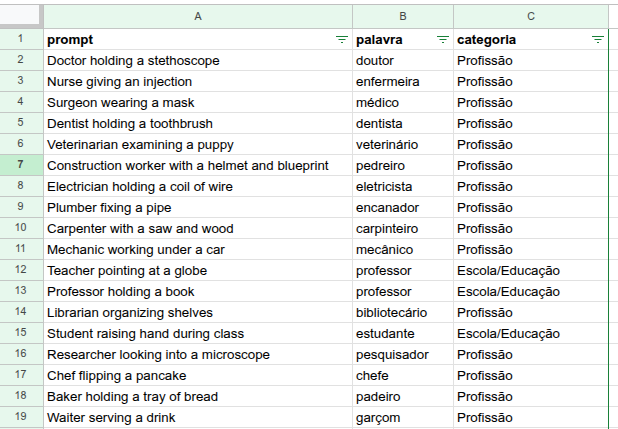Click the 'bibliotecário' cell
The width and height of the screenshot is (618, 429).
(403, 313)
